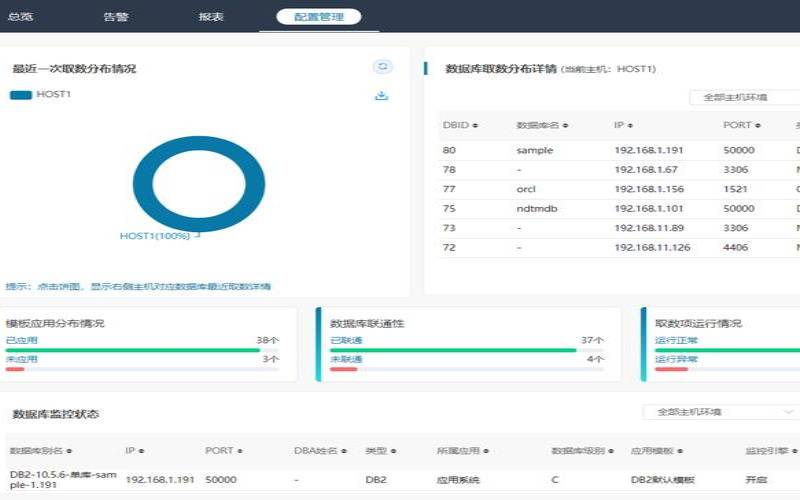Screen dimensions: 800x500
Task: Click the red 未联通 progress bar
Action: (x=343, y=369)
